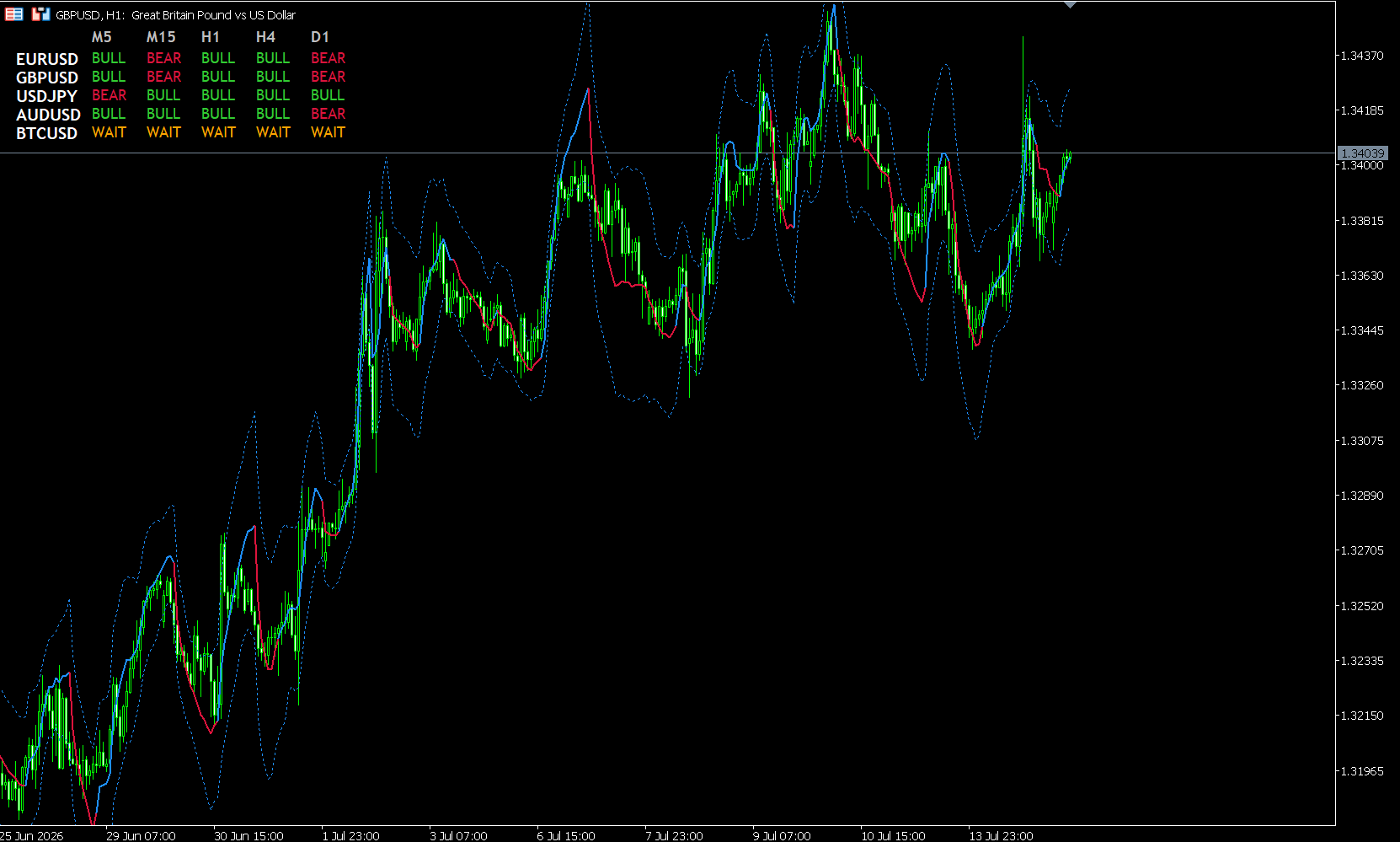Select the EURUSD symbol row label

point(47,59)
